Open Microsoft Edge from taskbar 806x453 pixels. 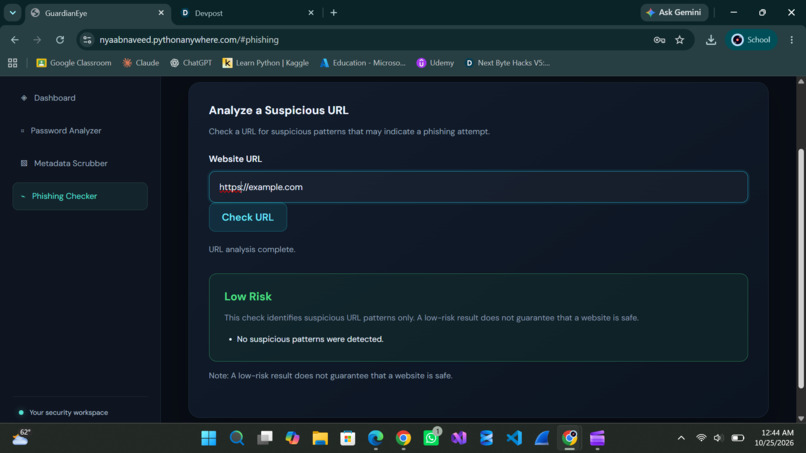pyautogui.click(x=376, y=438)
